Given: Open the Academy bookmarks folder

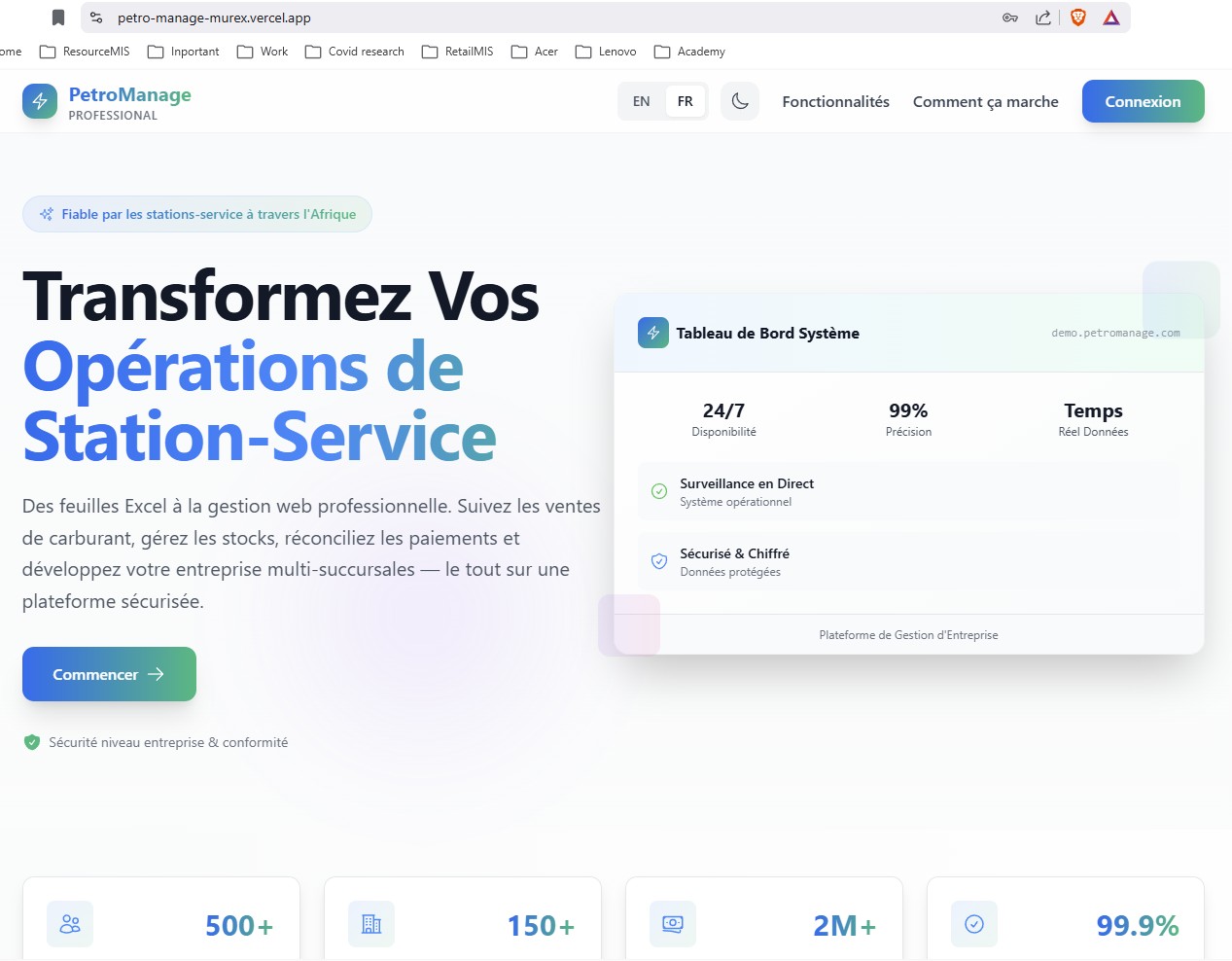Looking at the screenshot, I should pyautogui.click(x=689, y=52).
